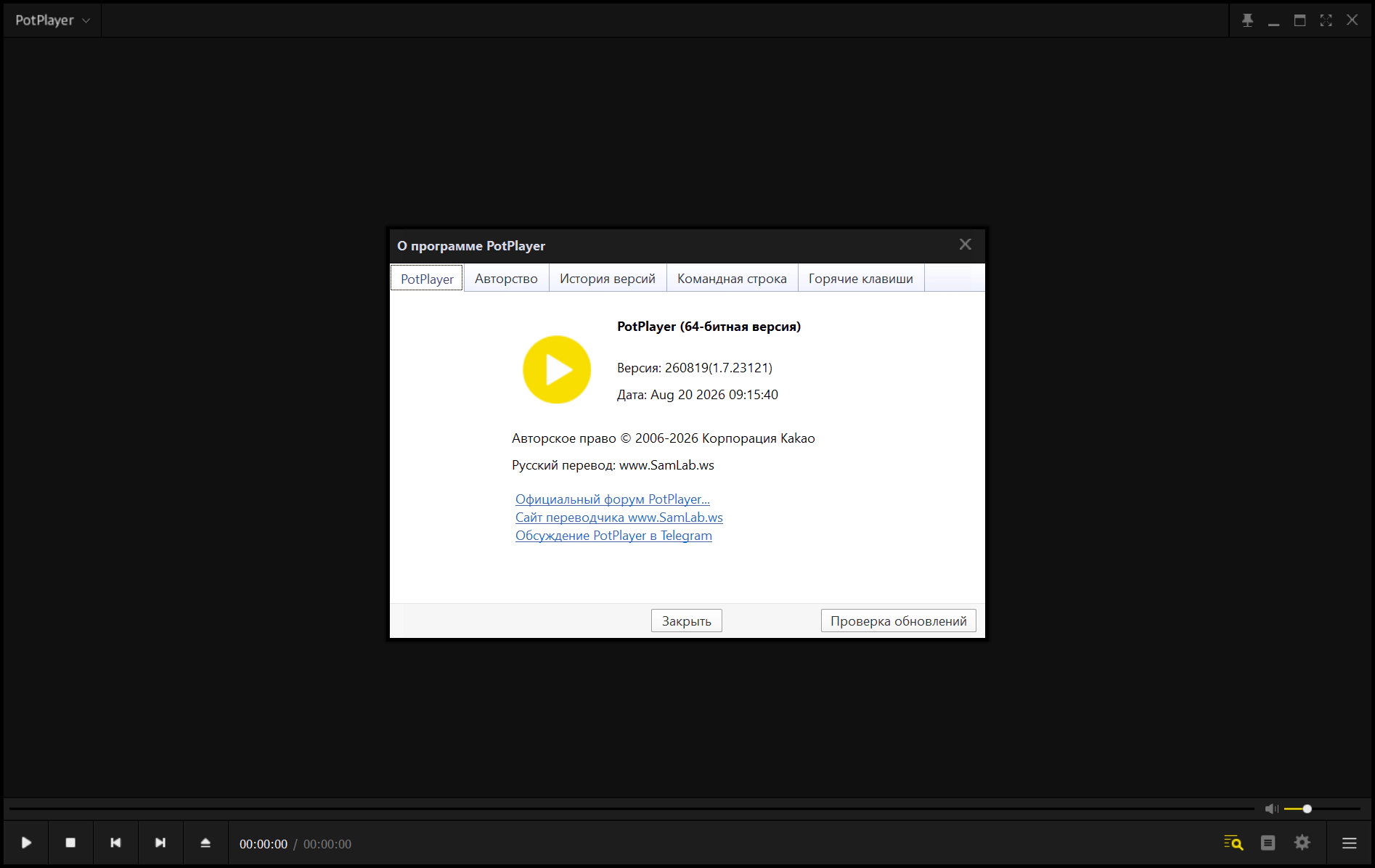Mute audio via the speaker icon
Viewport: 1375px width, 868px height.
click(1271, 808)
